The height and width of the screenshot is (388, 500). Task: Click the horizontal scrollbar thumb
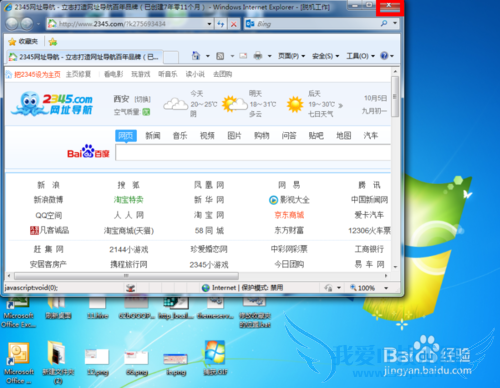coord(126,276)
